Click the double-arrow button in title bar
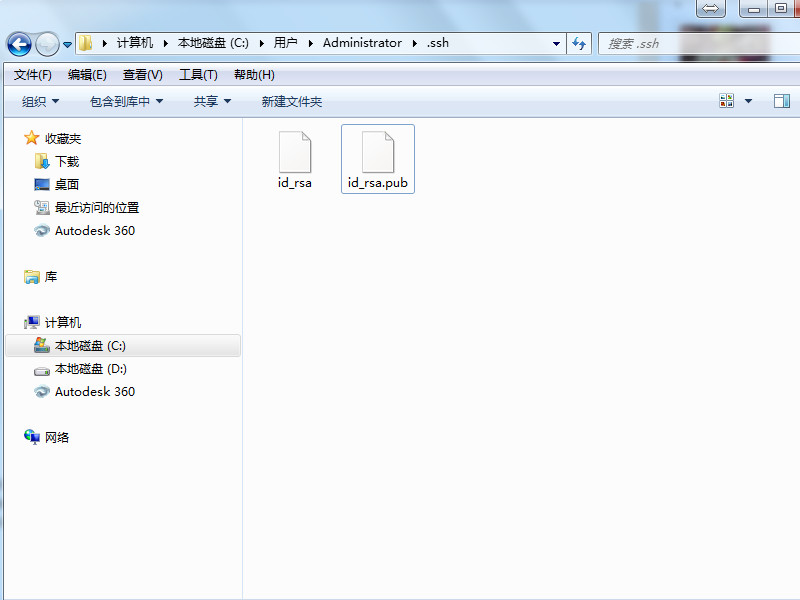Image resolution: width=800 pixels, height=600 pixels. coord(711,8)
